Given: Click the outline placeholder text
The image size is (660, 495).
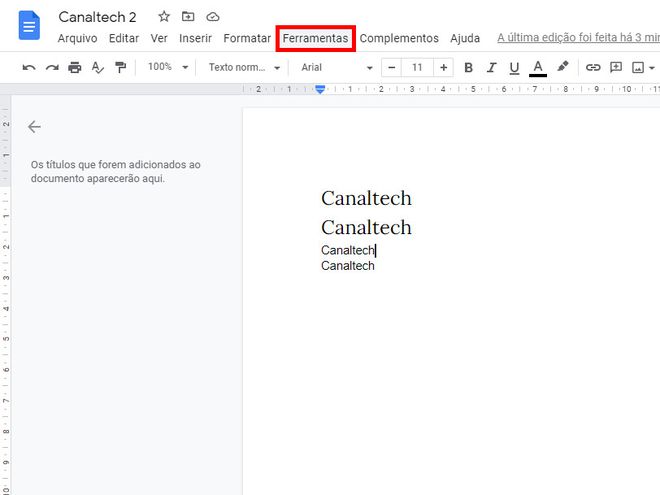Looking at the screenshot, I should coord(115,171).
